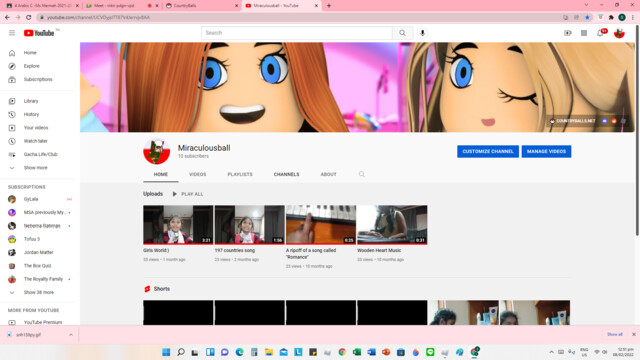Open Chrome tab search dropdown arrow
The width and height of the screenshot is (640, 360).
[586, 5]
